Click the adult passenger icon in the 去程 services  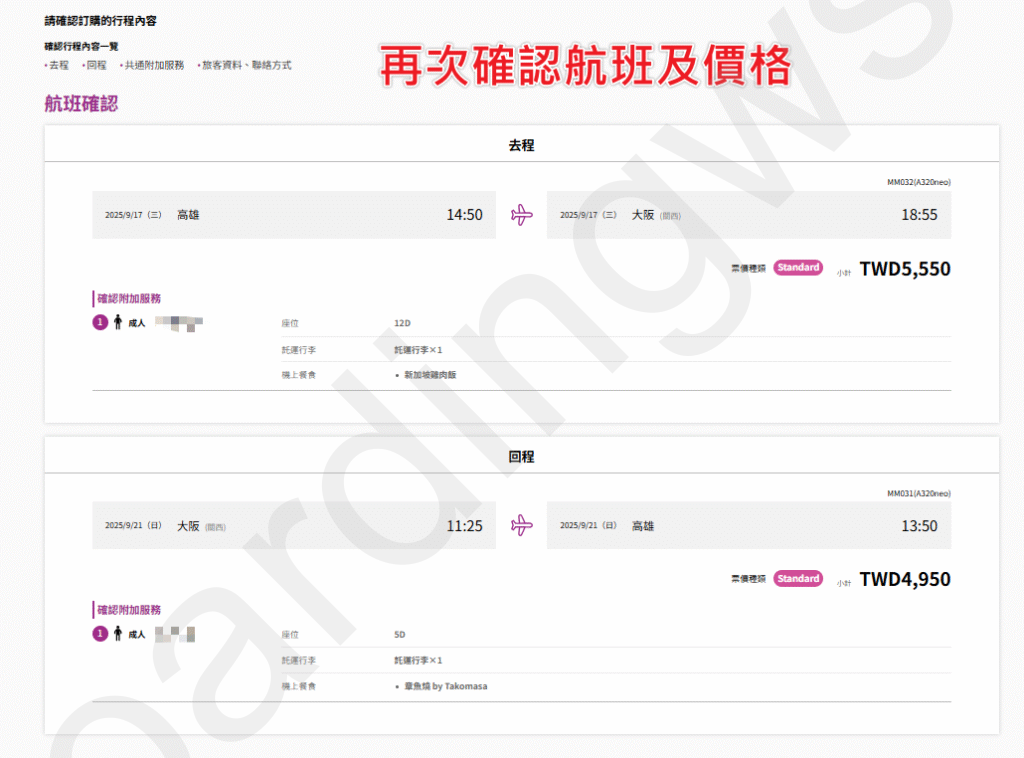coord(118,322)
